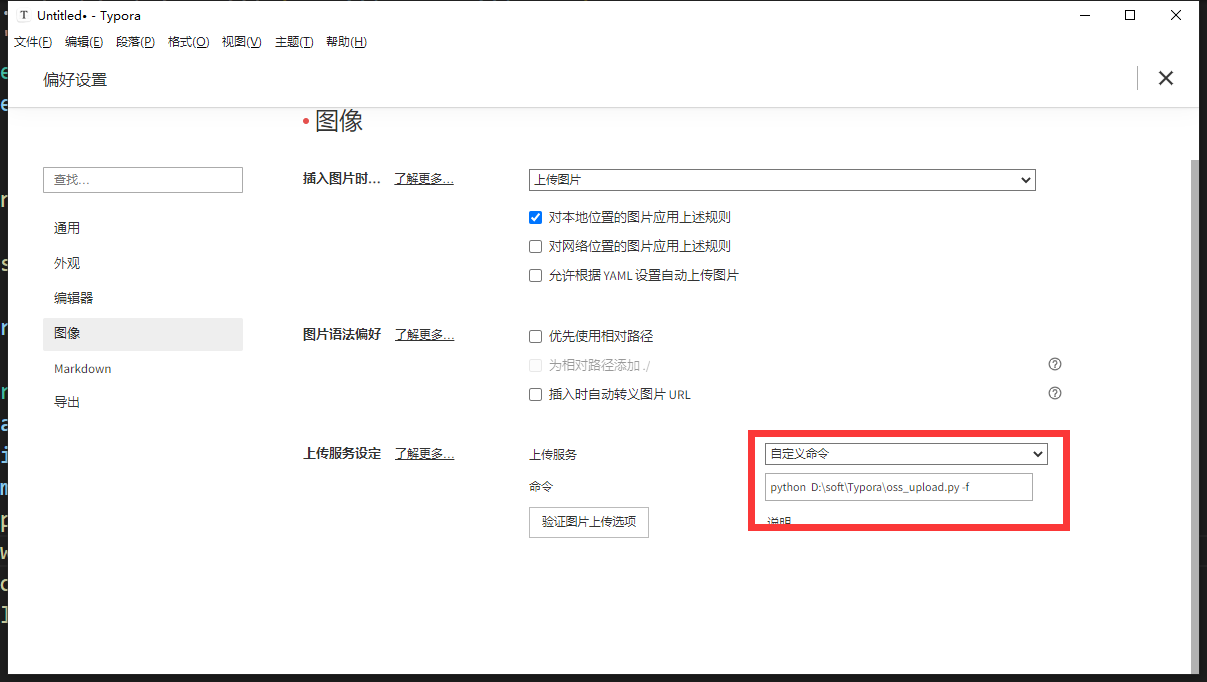Select the Markdown settings category
The image size is (1207, 682).
point(83,369)
